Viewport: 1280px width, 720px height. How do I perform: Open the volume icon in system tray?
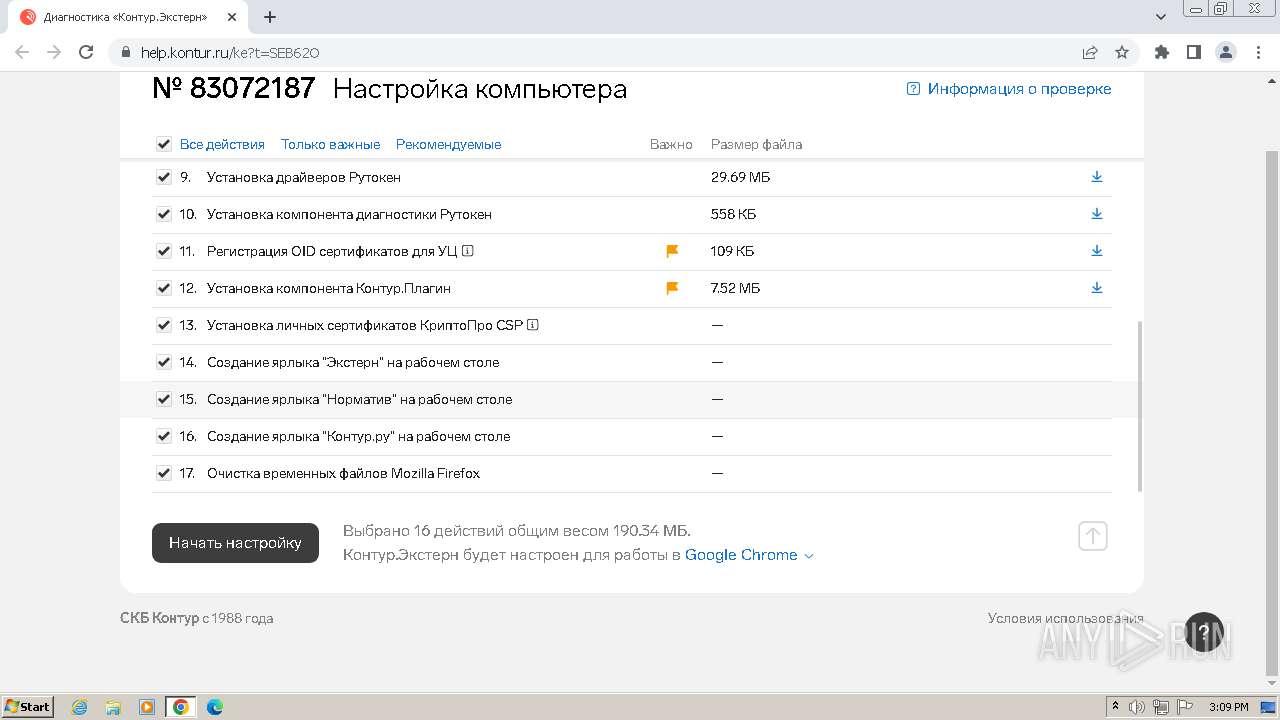[x=1137, y=707]
